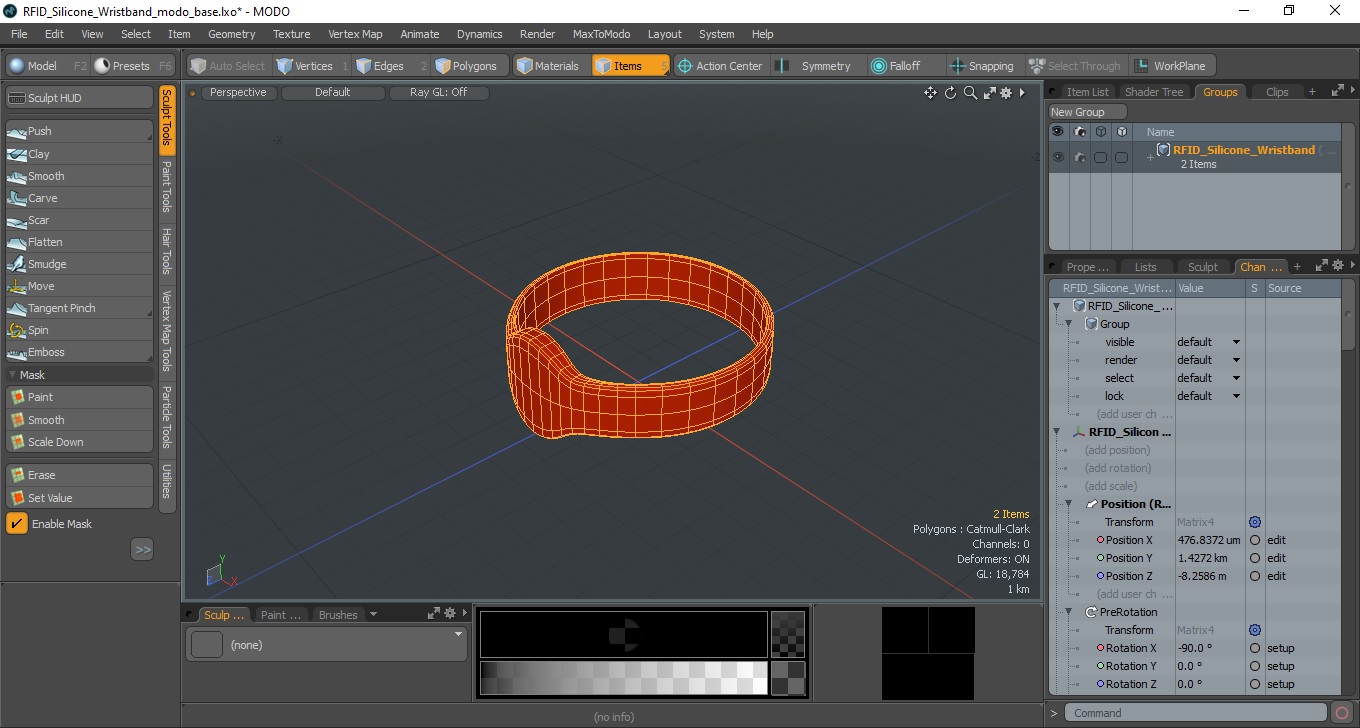
Task: Click the mask Set Value tool
Action: [79, 498]
